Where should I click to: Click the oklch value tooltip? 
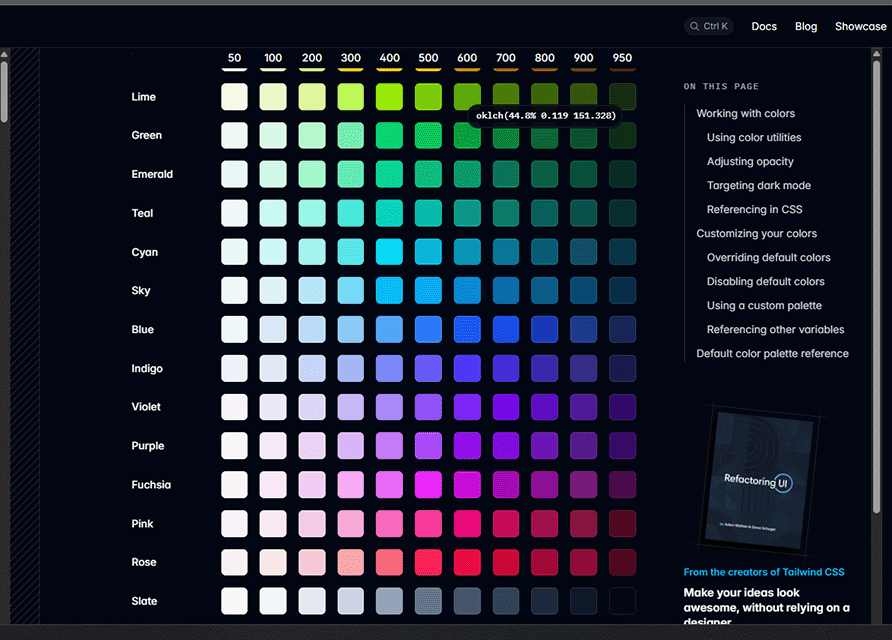(x=545, y=115)
